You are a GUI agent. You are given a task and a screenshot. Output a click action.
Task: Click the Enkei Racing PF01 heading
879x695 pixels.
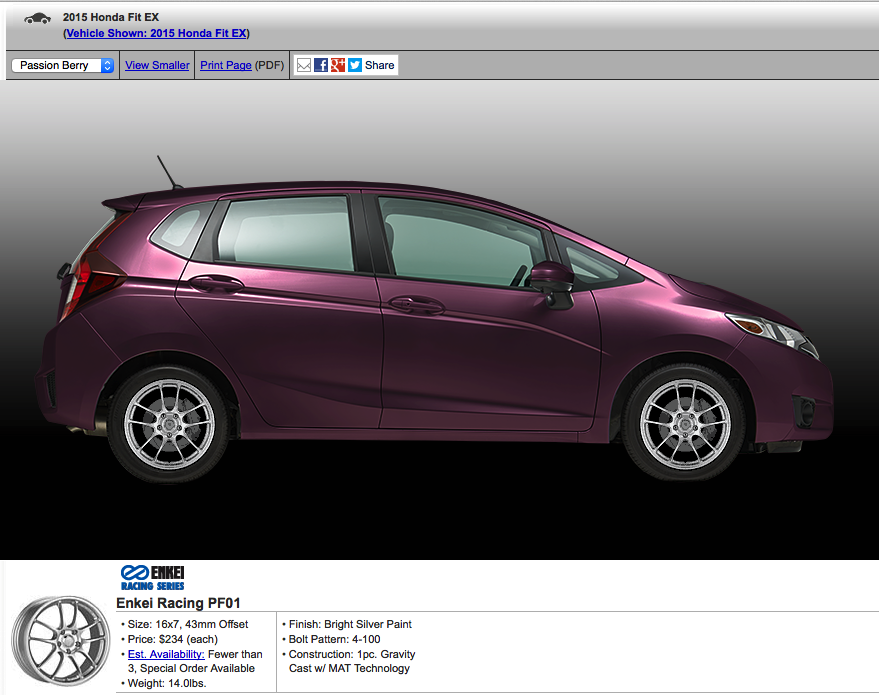coord(178,603)
